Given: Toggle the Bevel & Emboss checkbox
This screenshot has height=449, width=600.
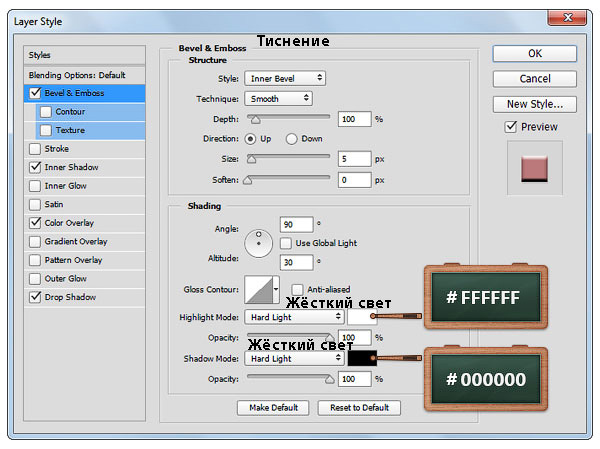Looking at the screenshot, I should 35,93.
